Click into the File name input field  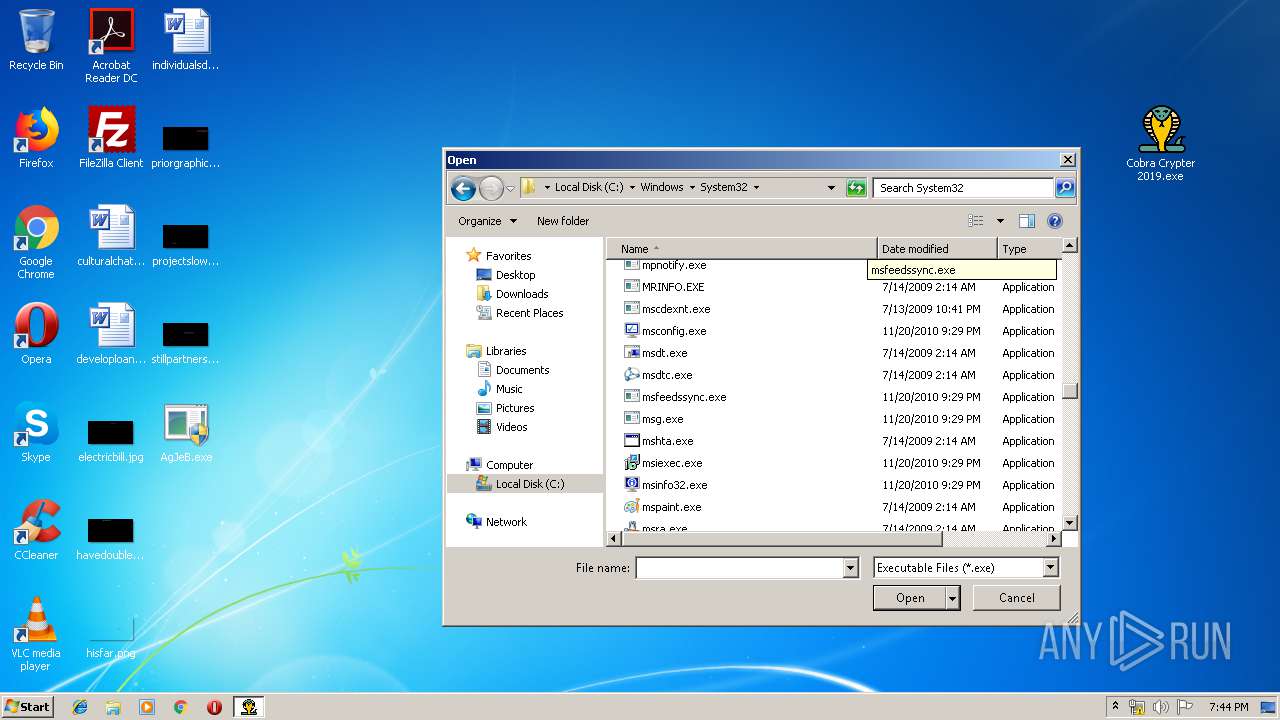[x=739, y=568]
